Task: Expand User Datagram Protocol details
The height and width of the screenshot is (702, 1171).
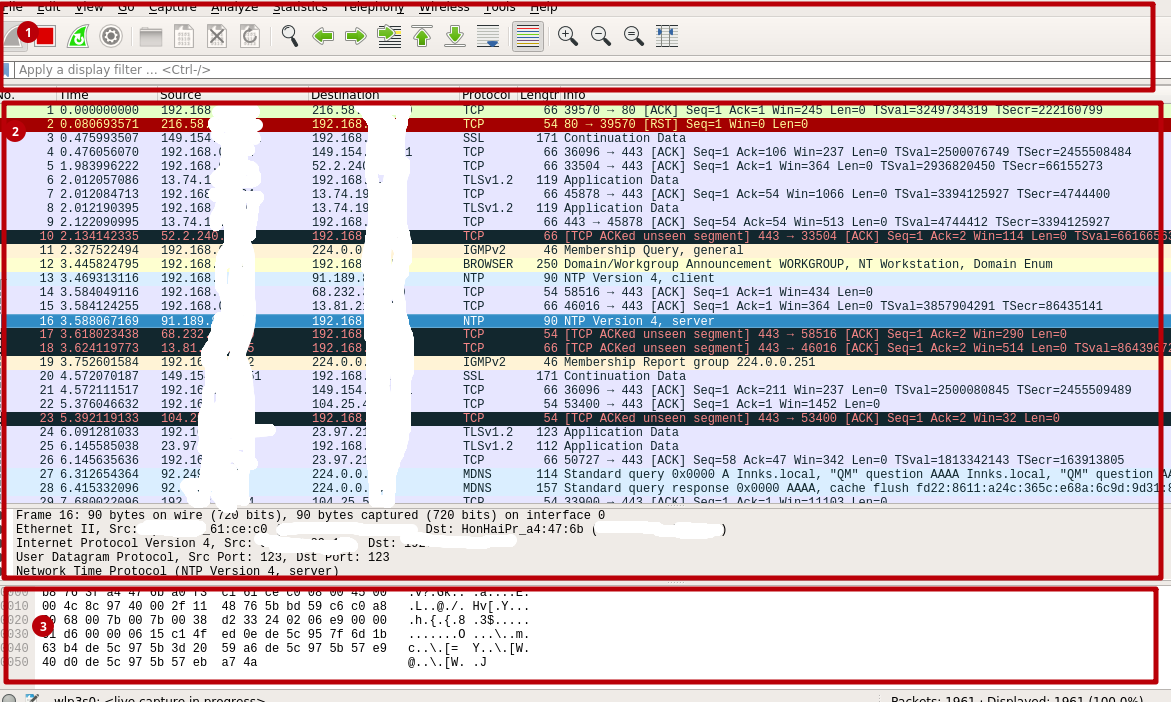Action: click(150, 557)
